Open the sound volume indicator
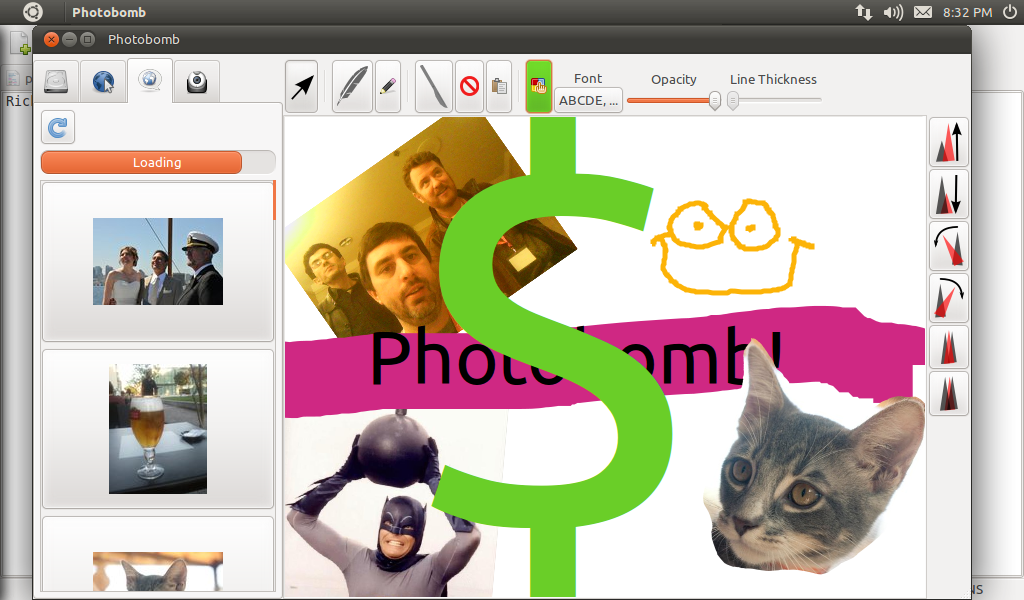Image resolution: width=1024 pixels, height=600 pixels. 893,12
